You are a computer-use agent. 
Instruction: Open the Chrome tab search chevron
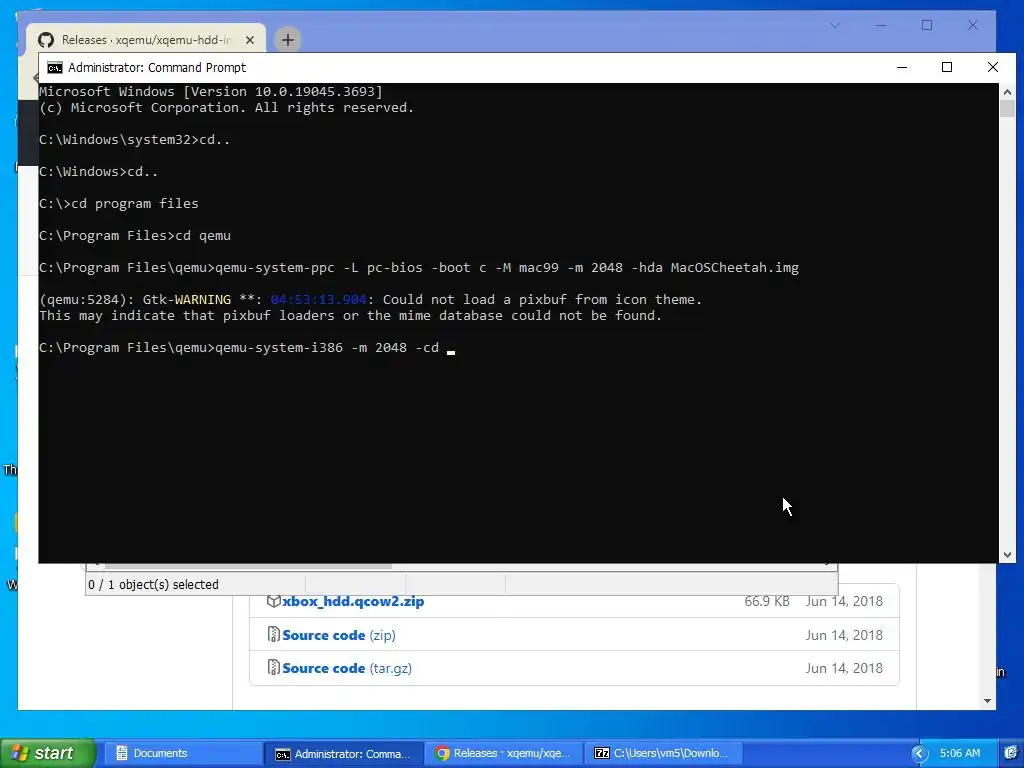coord(835,25)
